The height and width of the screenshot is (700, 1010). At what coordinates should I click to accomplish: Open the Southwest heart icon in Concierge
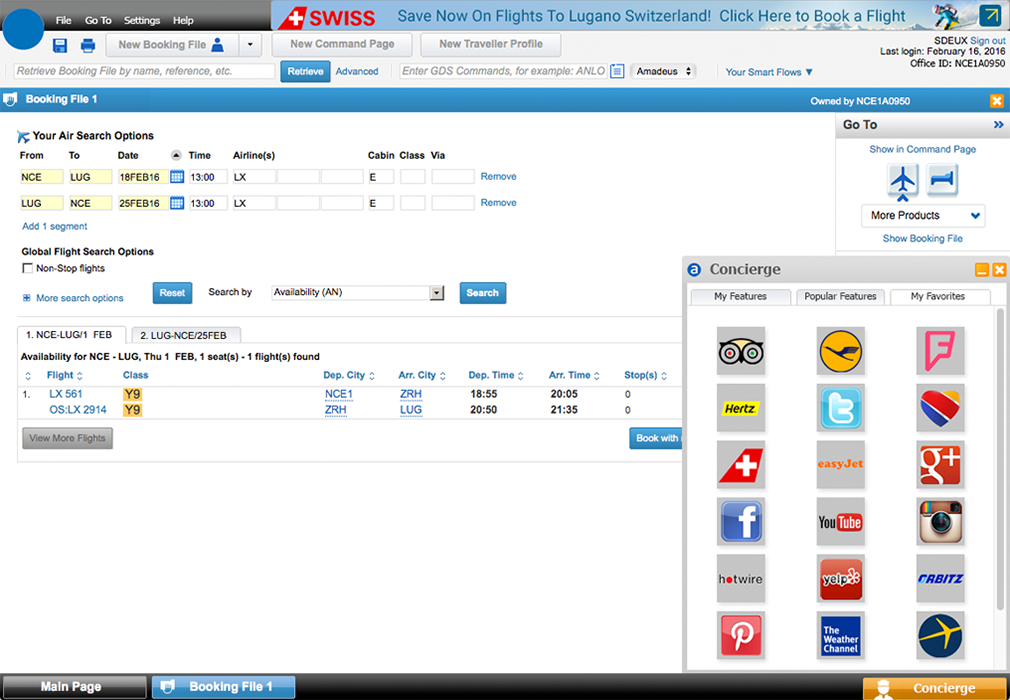point(940,408)
